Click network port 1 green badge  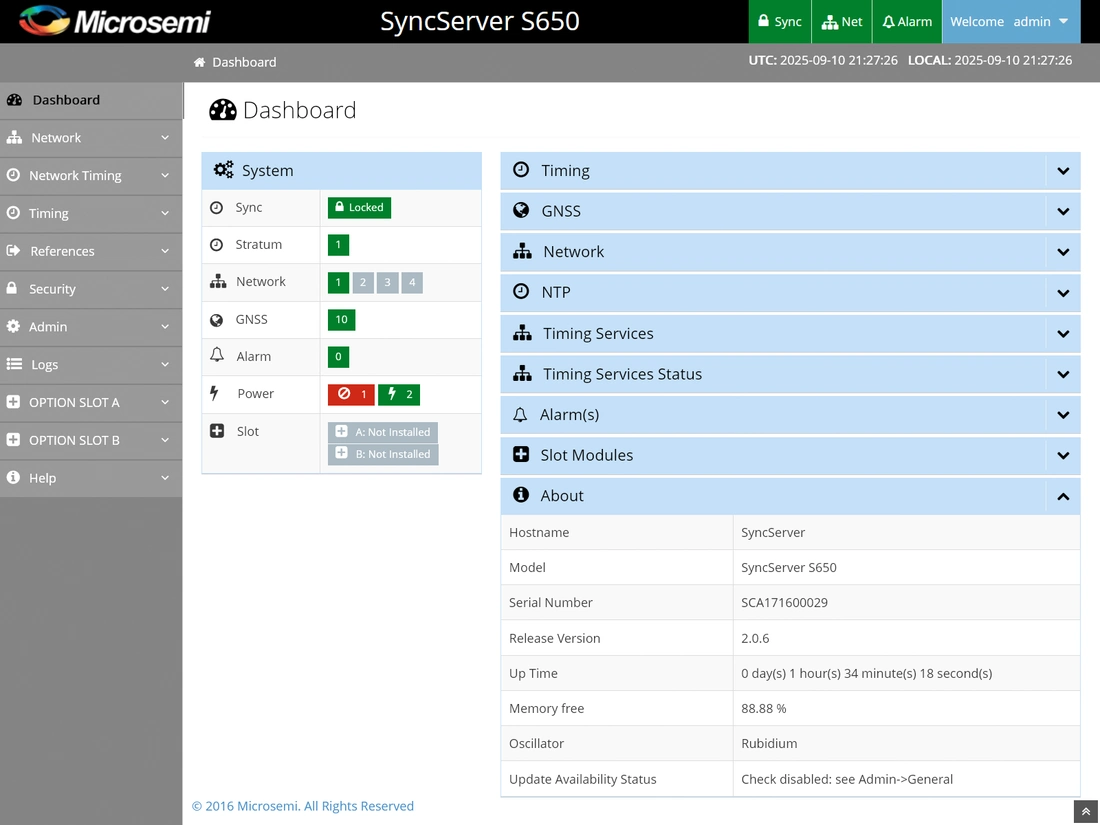pyautogui.click(x=338, y=282)
